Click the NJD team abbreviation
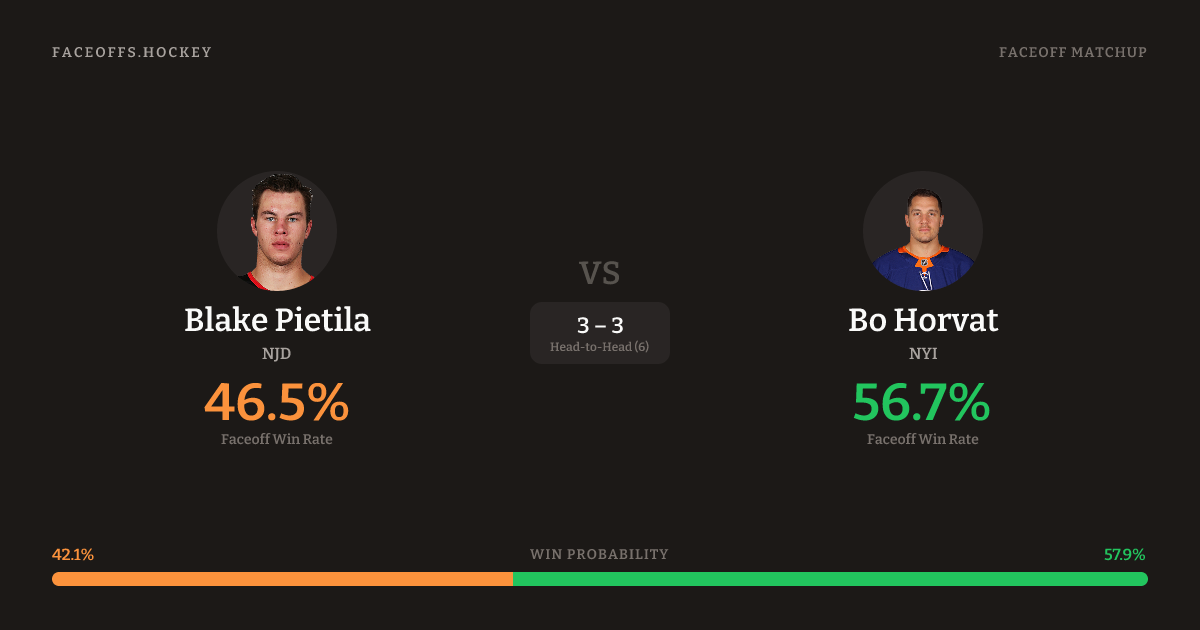1200x630 pixels. (277, 353)
